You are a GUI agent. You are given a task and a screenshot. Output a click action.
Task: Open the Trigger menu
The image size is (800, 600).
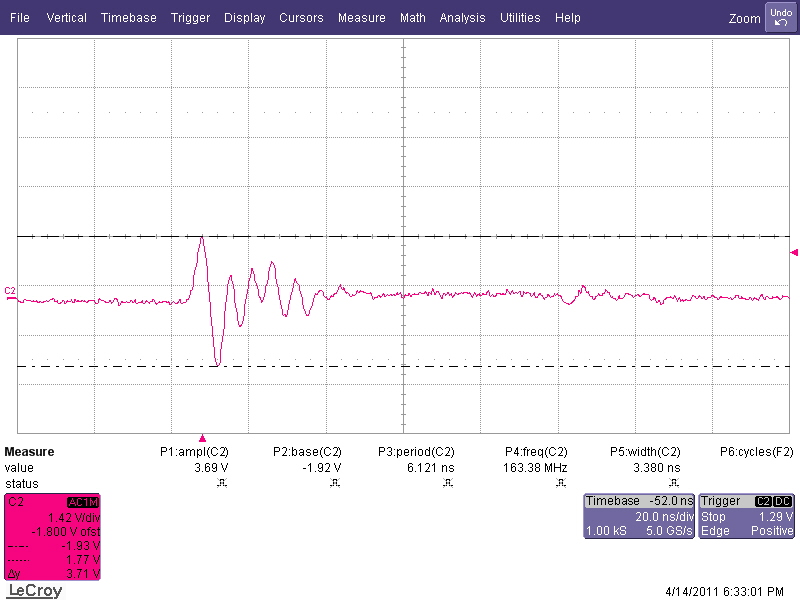coord(190,18)
